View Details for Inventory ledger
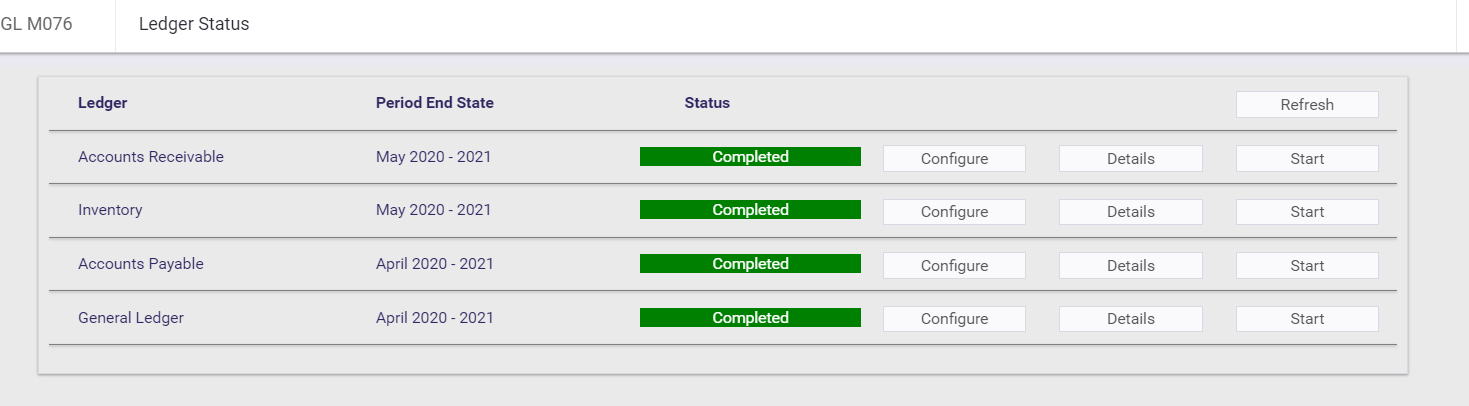 click(x=1130, y=212)
